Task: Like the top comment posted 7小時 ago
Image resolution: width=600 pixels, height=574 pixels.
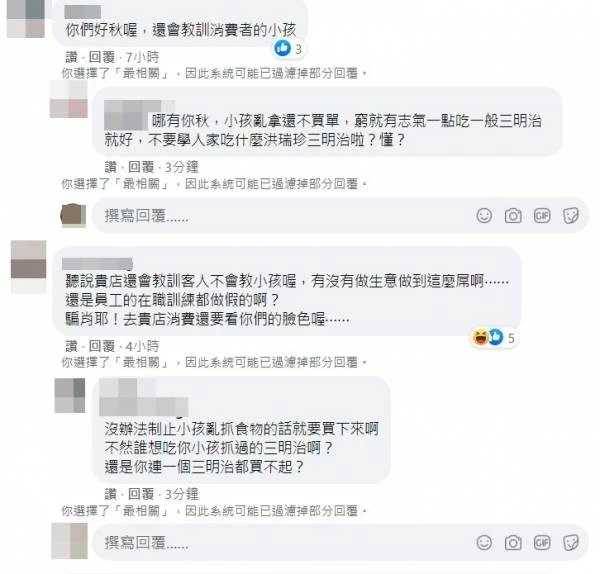Action: 72,57
